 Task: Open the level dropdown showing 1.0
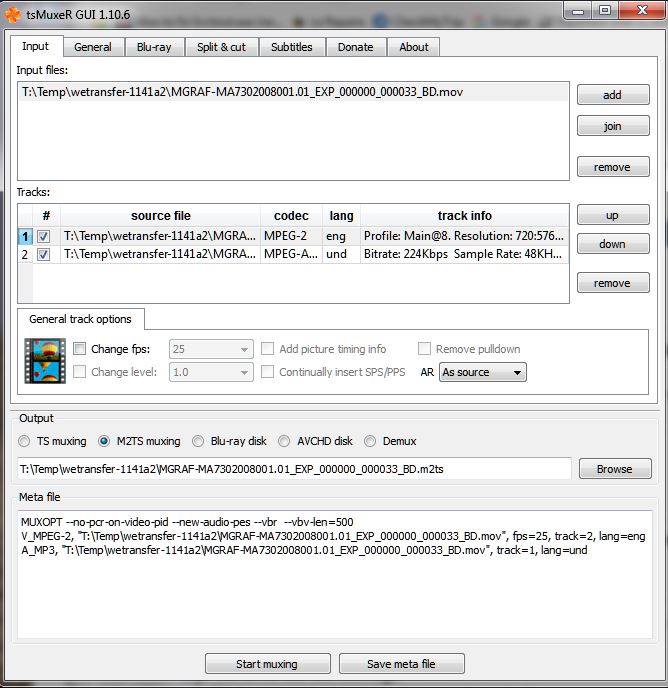pyautogui.click(x=211, y=372)
